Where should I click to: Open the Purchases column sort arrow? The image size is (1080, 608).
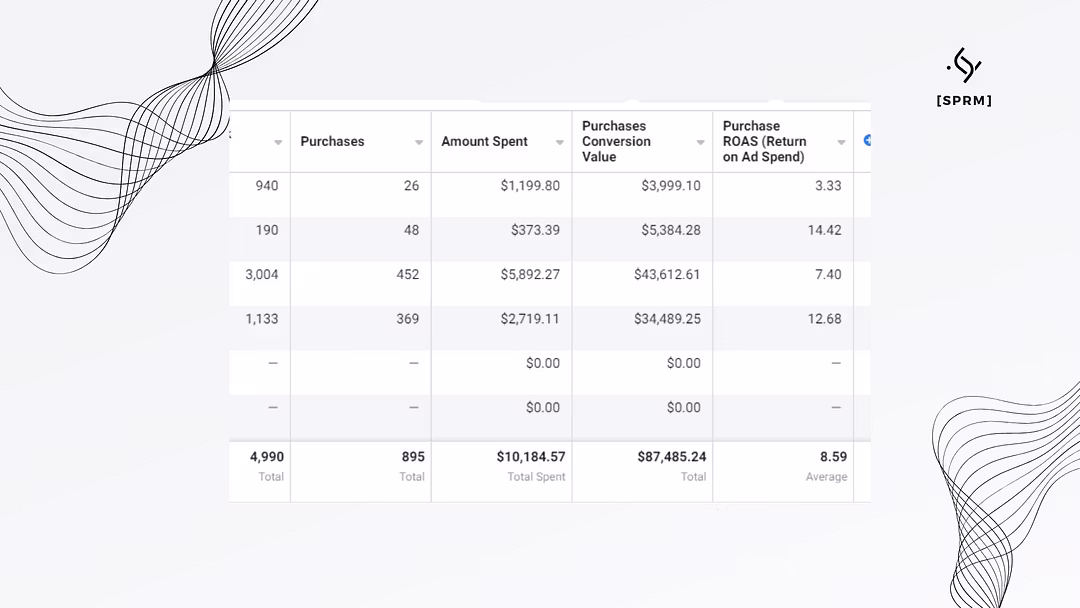click(419, 142)
